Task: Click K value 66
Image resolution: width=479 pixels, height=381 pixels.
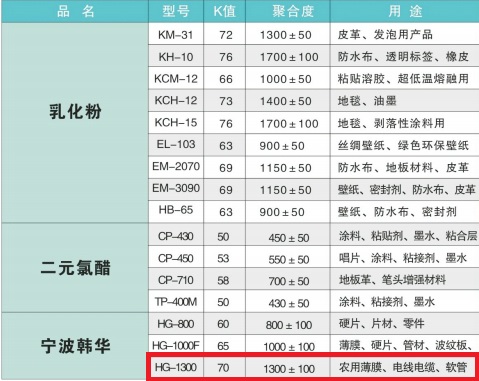Action: pyautogui.click(x=226, y=79)
